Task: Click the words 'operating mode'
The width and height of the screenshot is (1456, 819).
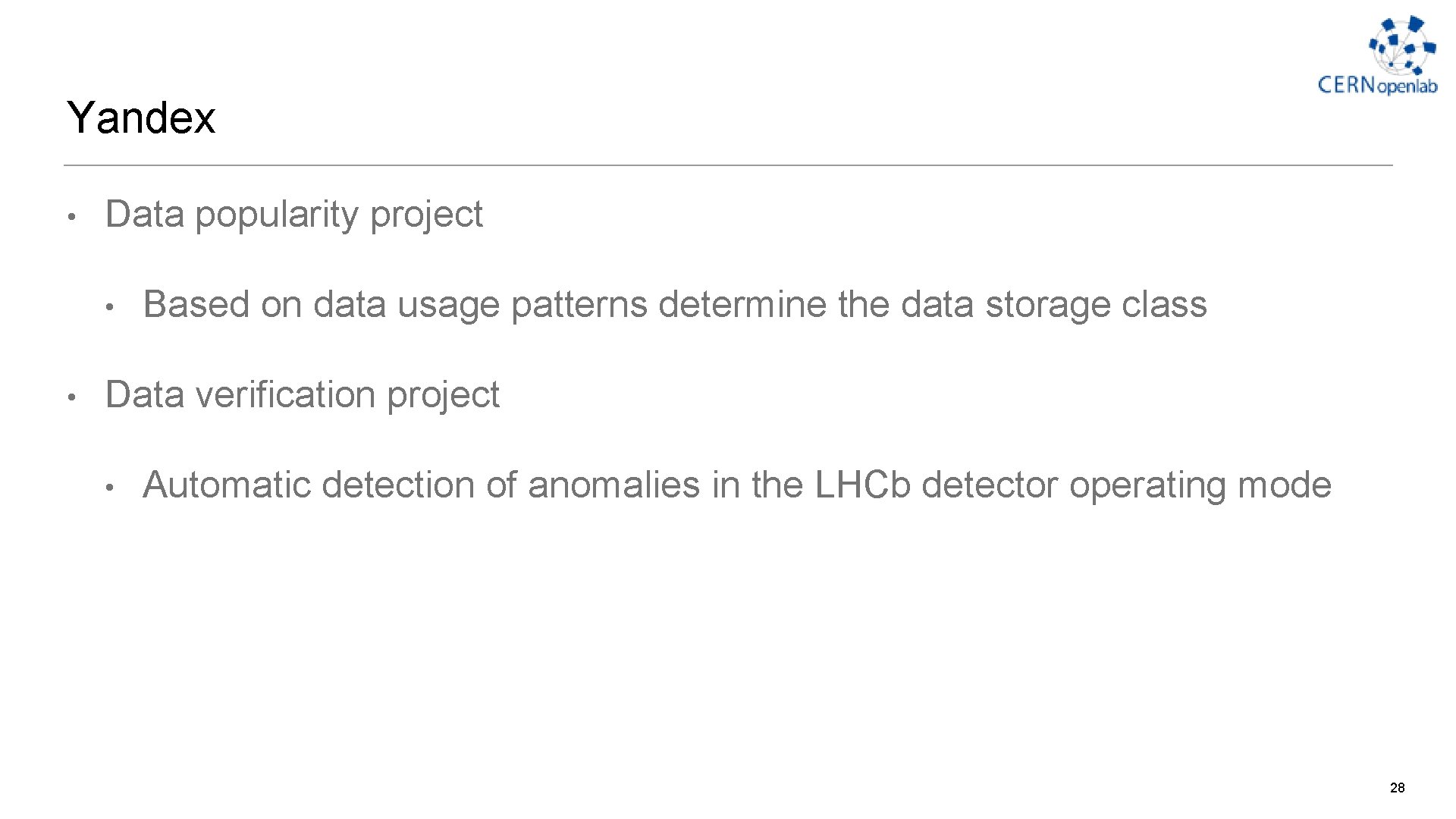Action: coord(1200,485)
